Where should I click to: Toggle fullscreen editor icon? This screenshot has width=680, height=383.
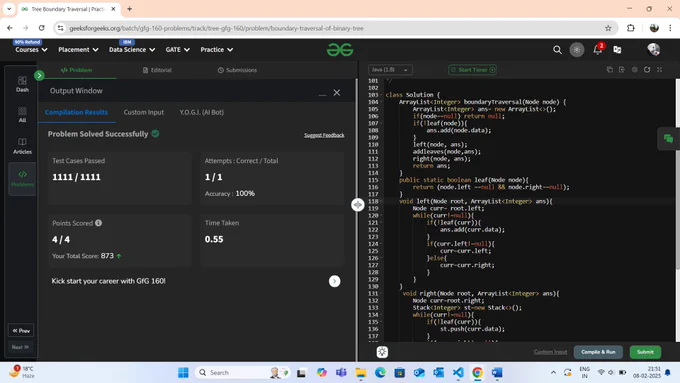coord(660,69)
